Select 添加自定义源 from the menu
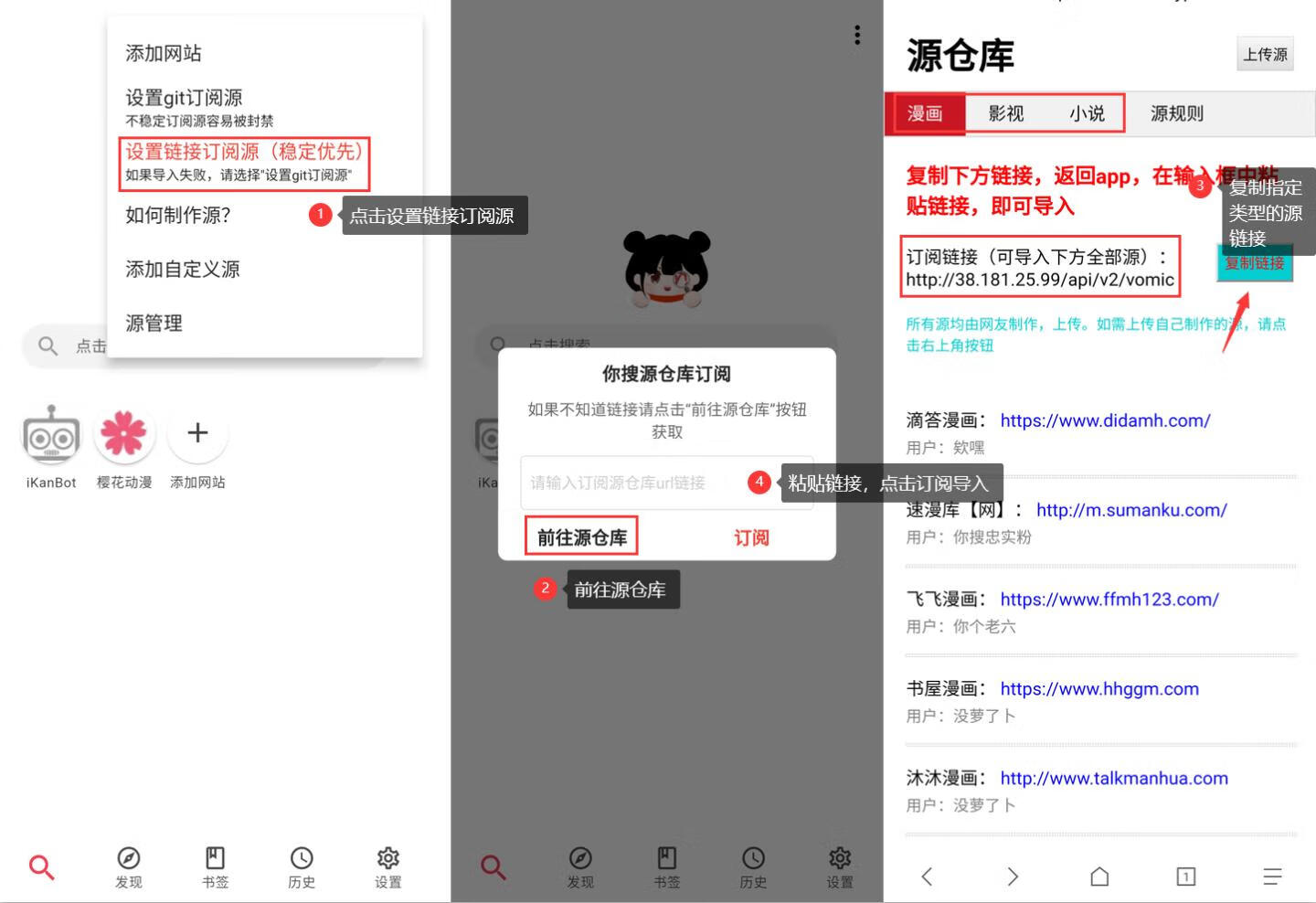 point(182,269)
